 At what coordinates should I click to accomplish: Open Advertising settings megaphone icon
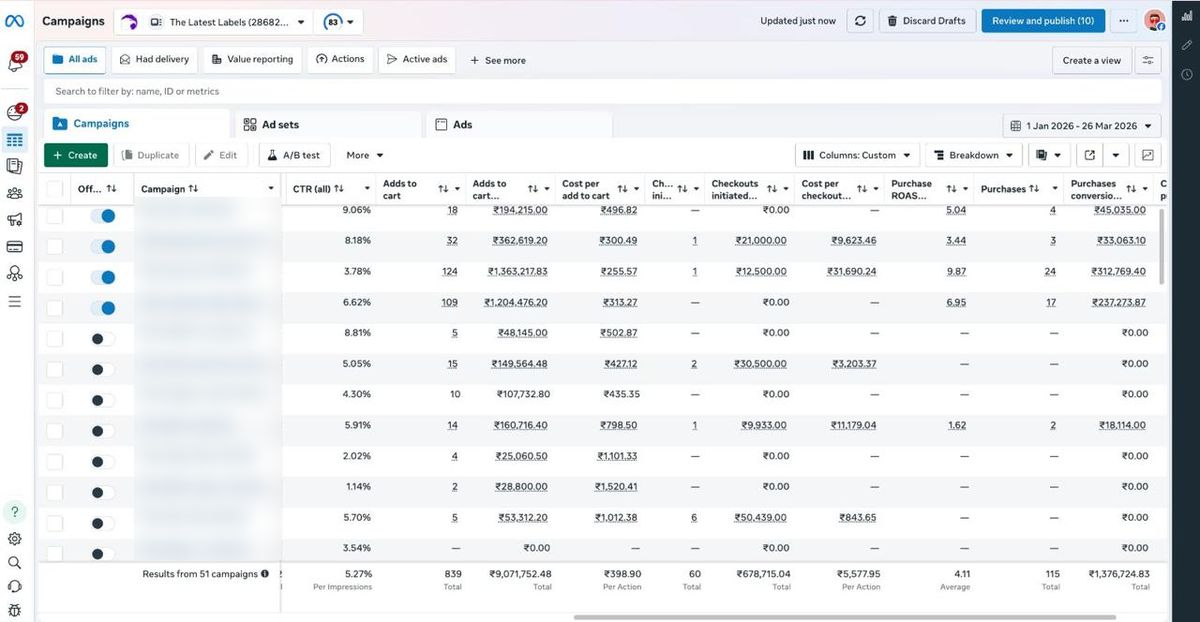(x=14, y=220)
